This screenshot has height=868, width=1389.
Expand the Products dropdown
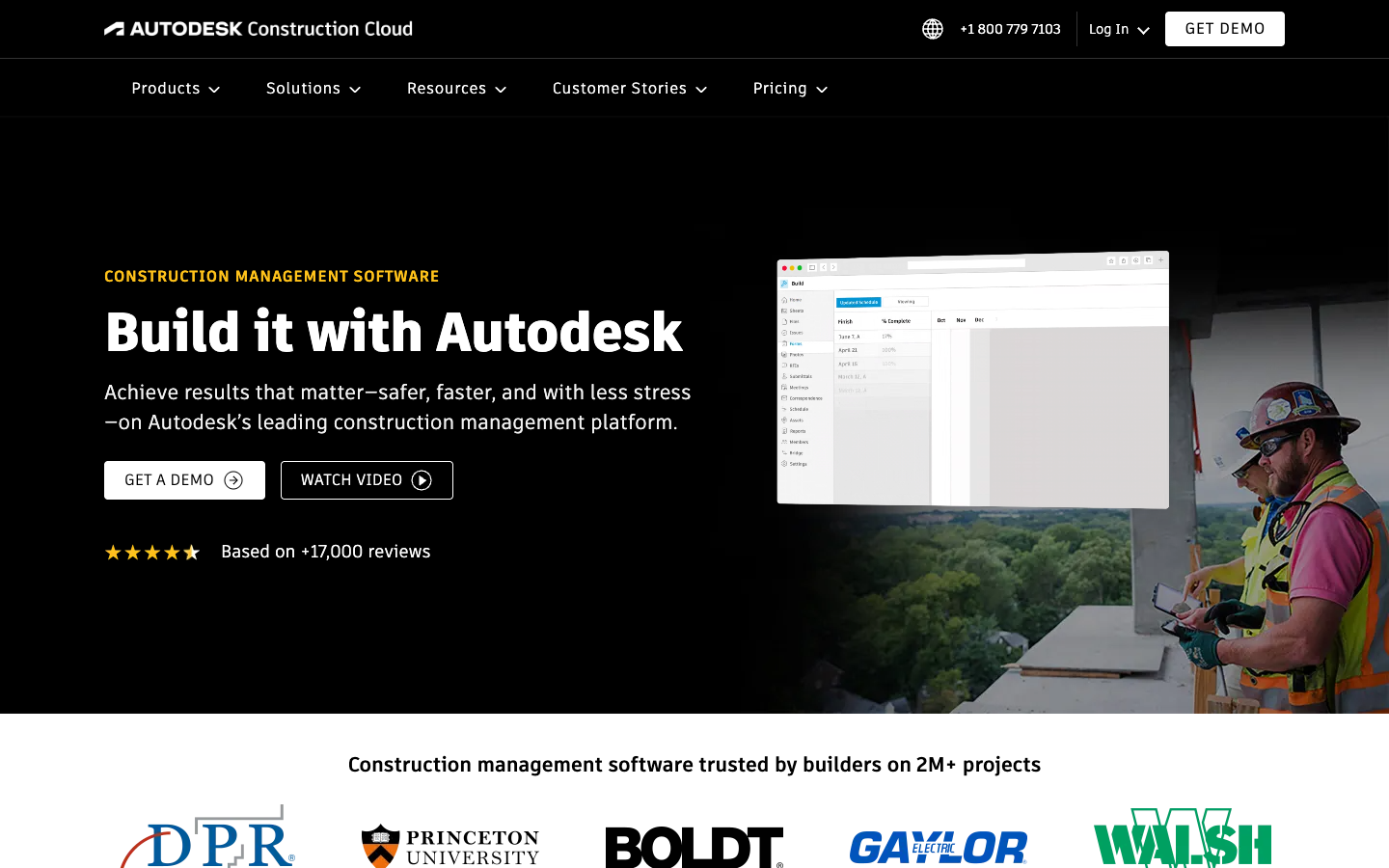pos(175,88)
